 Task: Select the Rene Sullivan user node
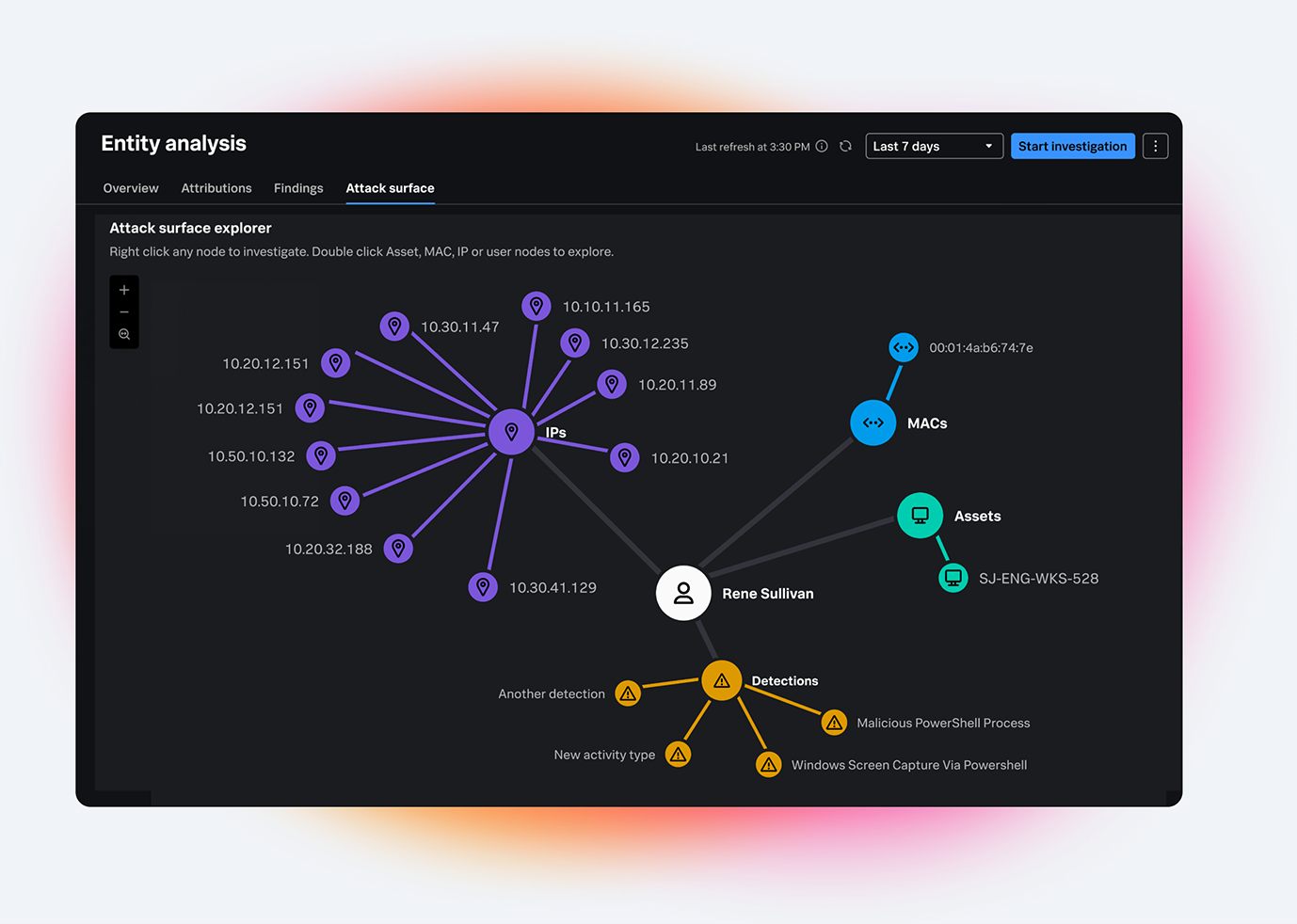click(683, 593)
